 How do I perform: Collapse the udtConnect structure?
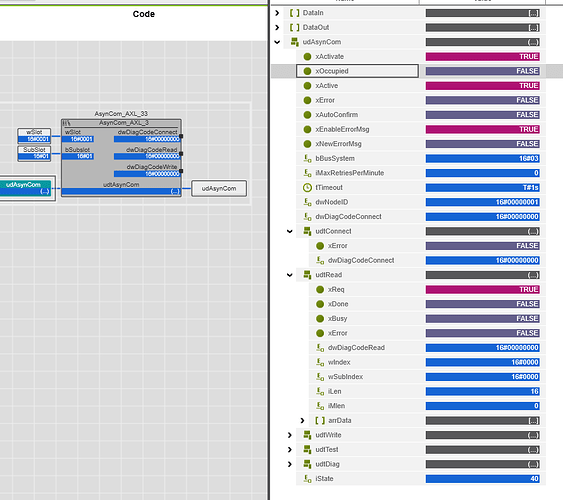(x=290, y=232)
